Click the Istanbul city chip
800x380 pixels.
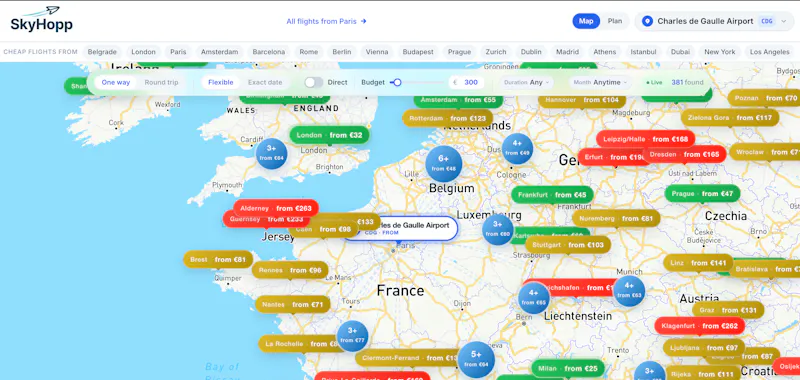coord(643,52)
